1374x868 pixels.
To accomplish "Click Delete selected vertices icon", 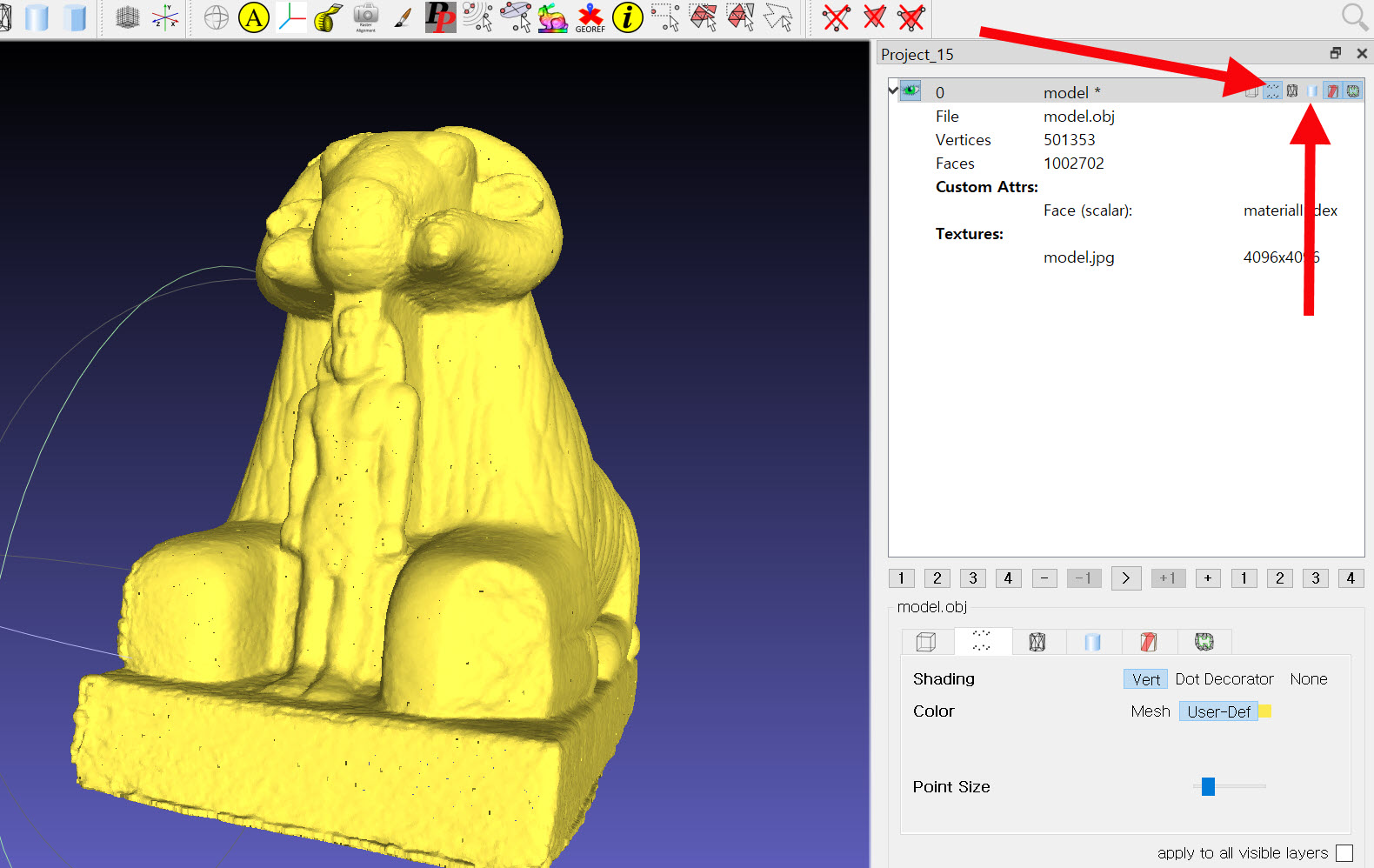I will coord(837,17).
